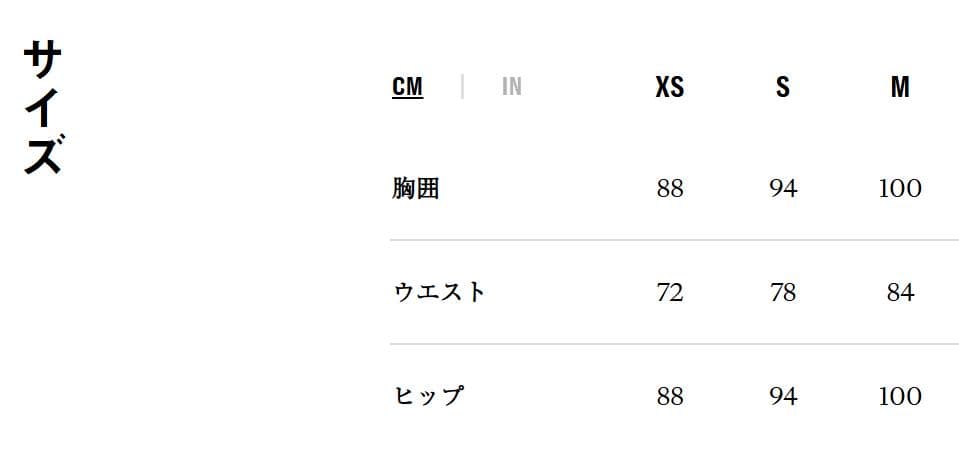
Task: Click the サイズ heading
Action: point(43,108)
